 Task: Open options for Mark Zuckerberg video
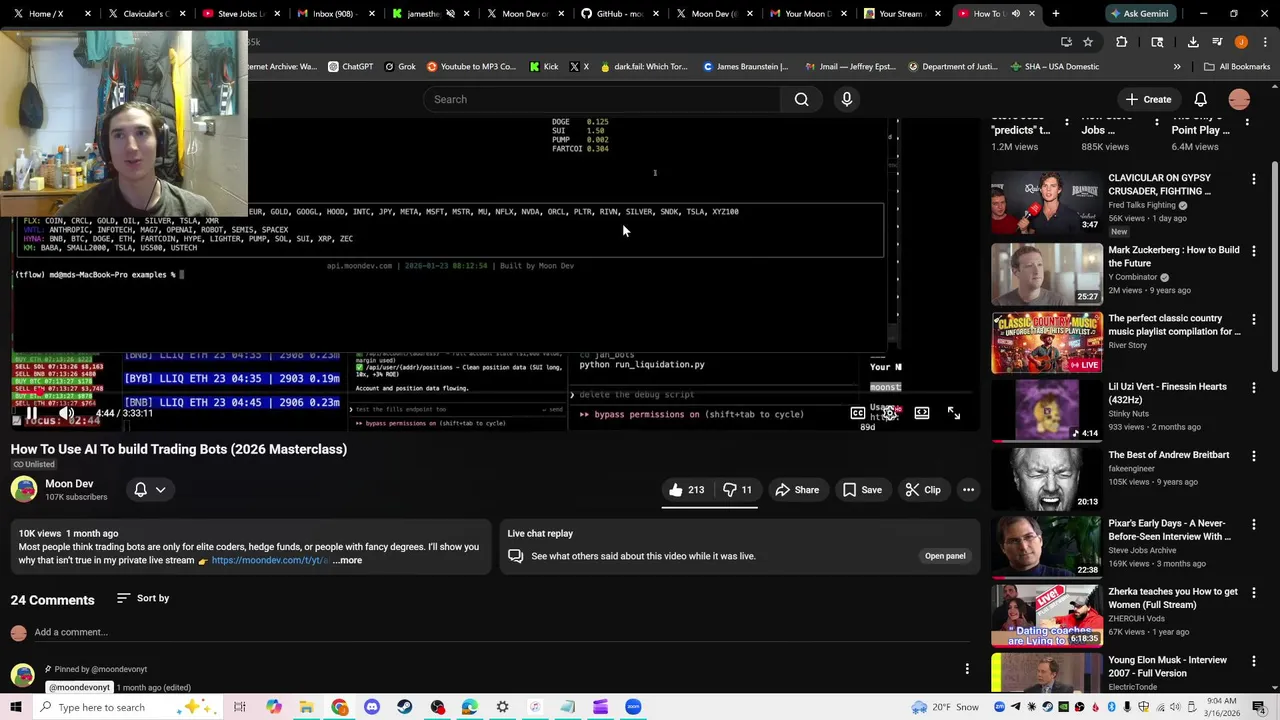(x=1253, y=251)
